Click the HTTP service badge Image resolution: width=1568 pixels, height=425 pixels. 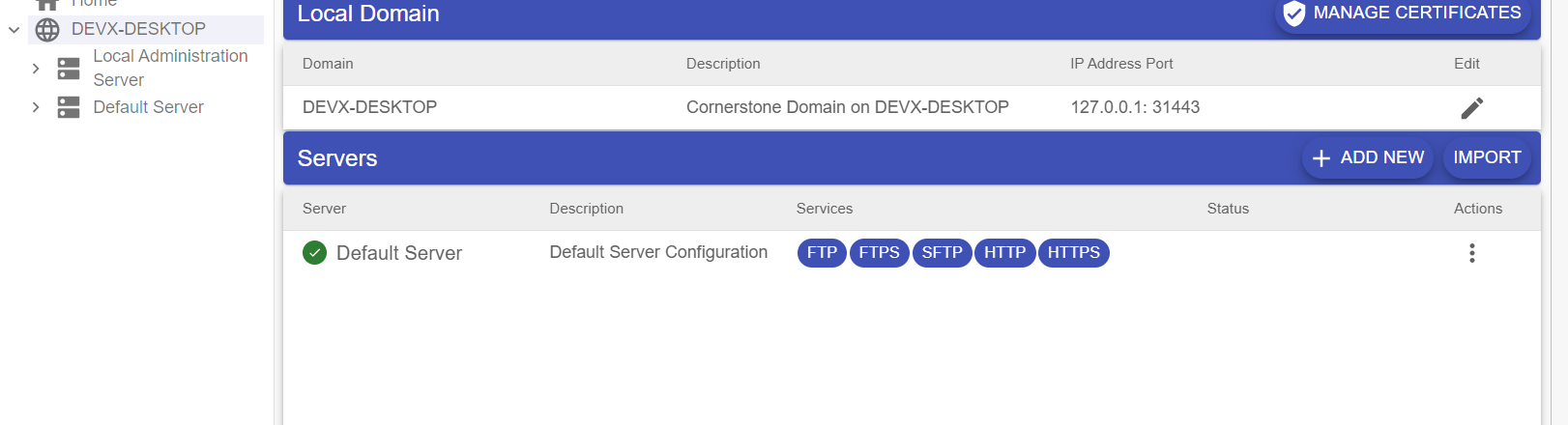[1004, 253]
